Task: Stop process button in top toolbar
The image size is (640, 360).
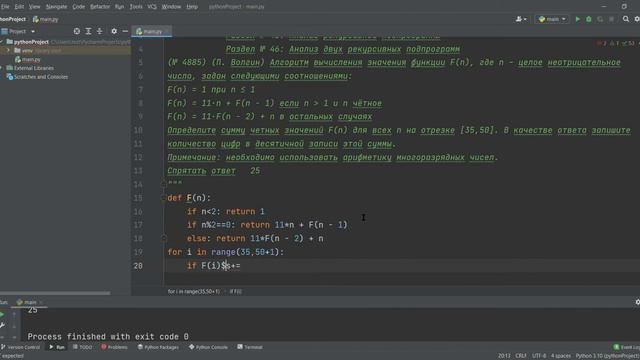Action: pyautogui.click(x=611, y=19)
